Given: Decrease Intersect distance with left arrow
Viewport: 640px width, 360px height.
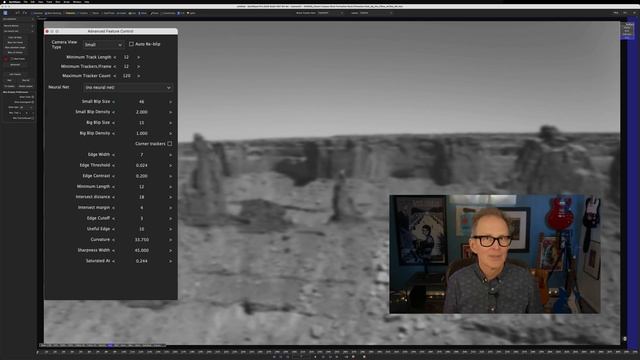Looking at the screenshot, I should pyautogui.click(x=113, y=197).
